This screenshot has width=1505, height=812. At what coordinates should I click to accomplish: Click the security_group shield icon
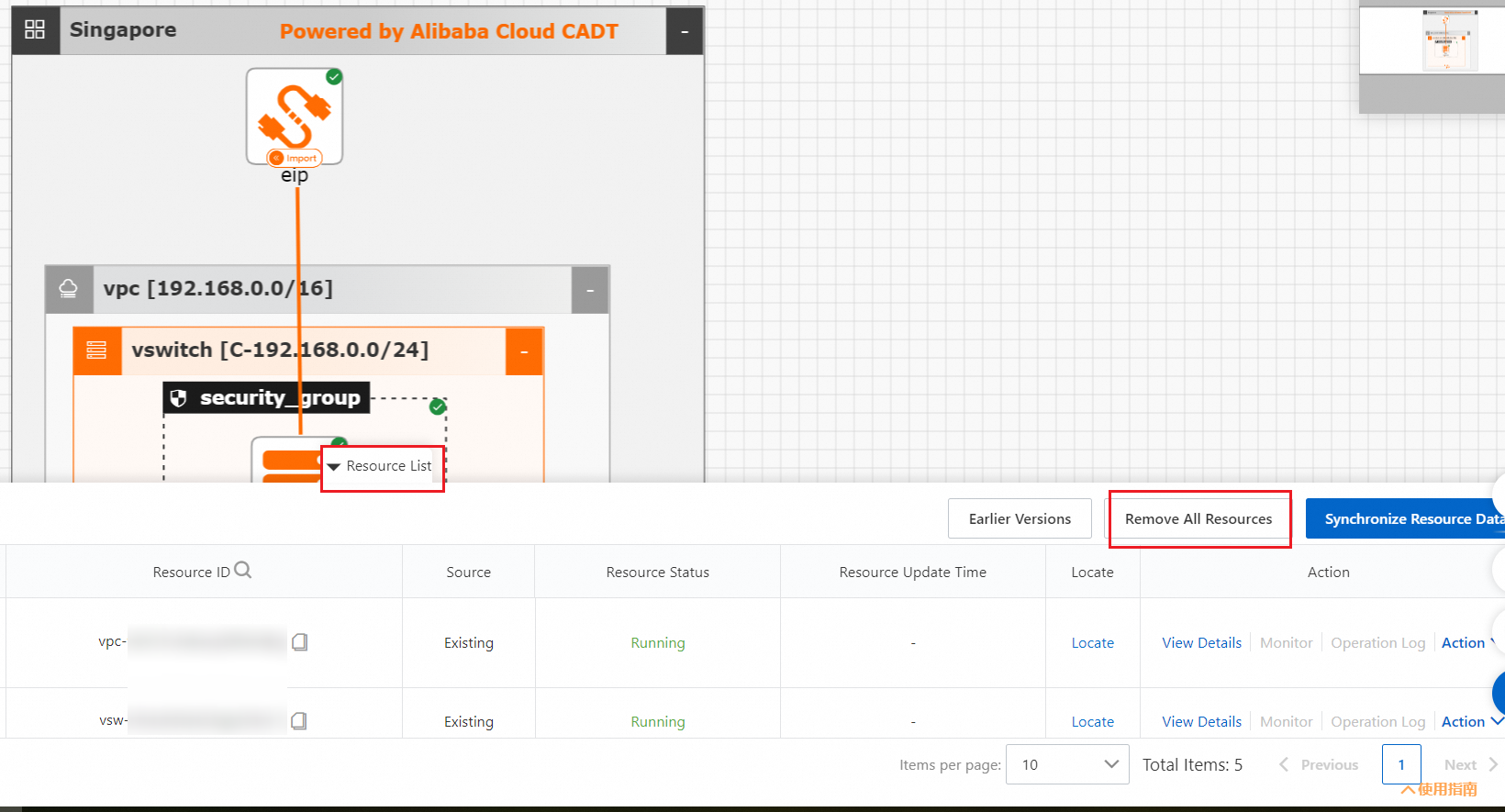click(179, 398)
